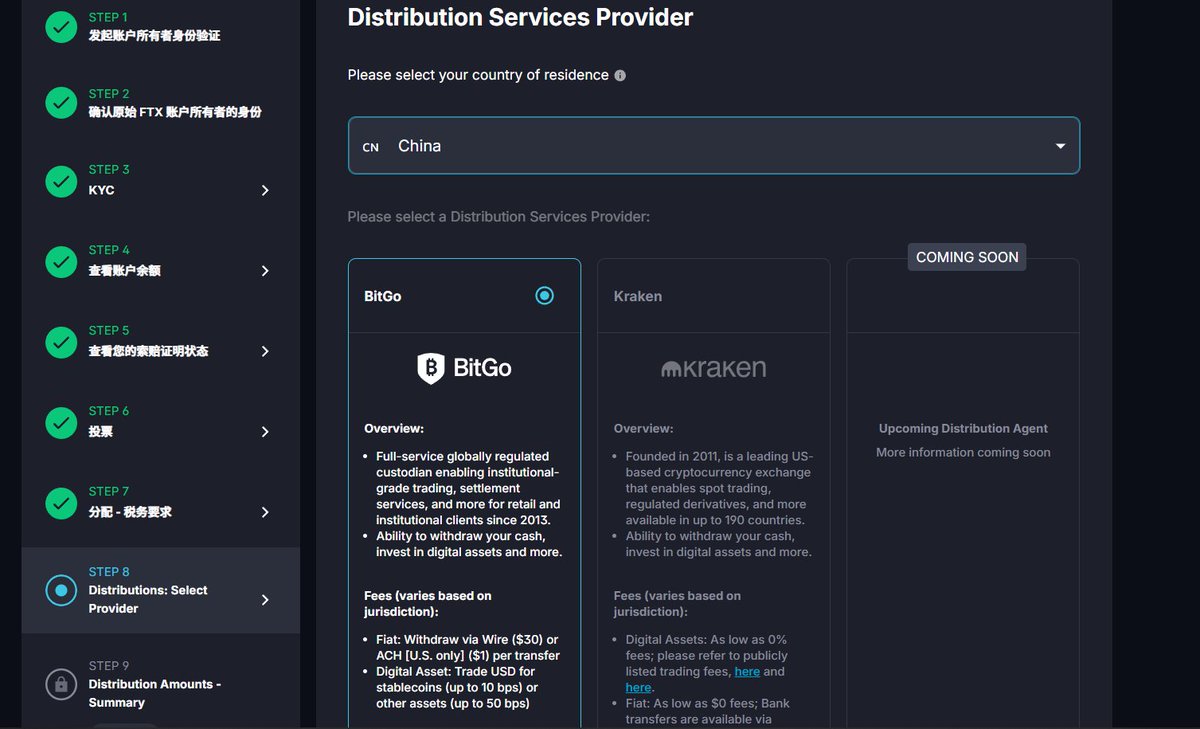Open STEP 3 KYC in the sidebar
Image resolution: width=1200 pixels, height=729 pixels.
(x=160, y=181)
